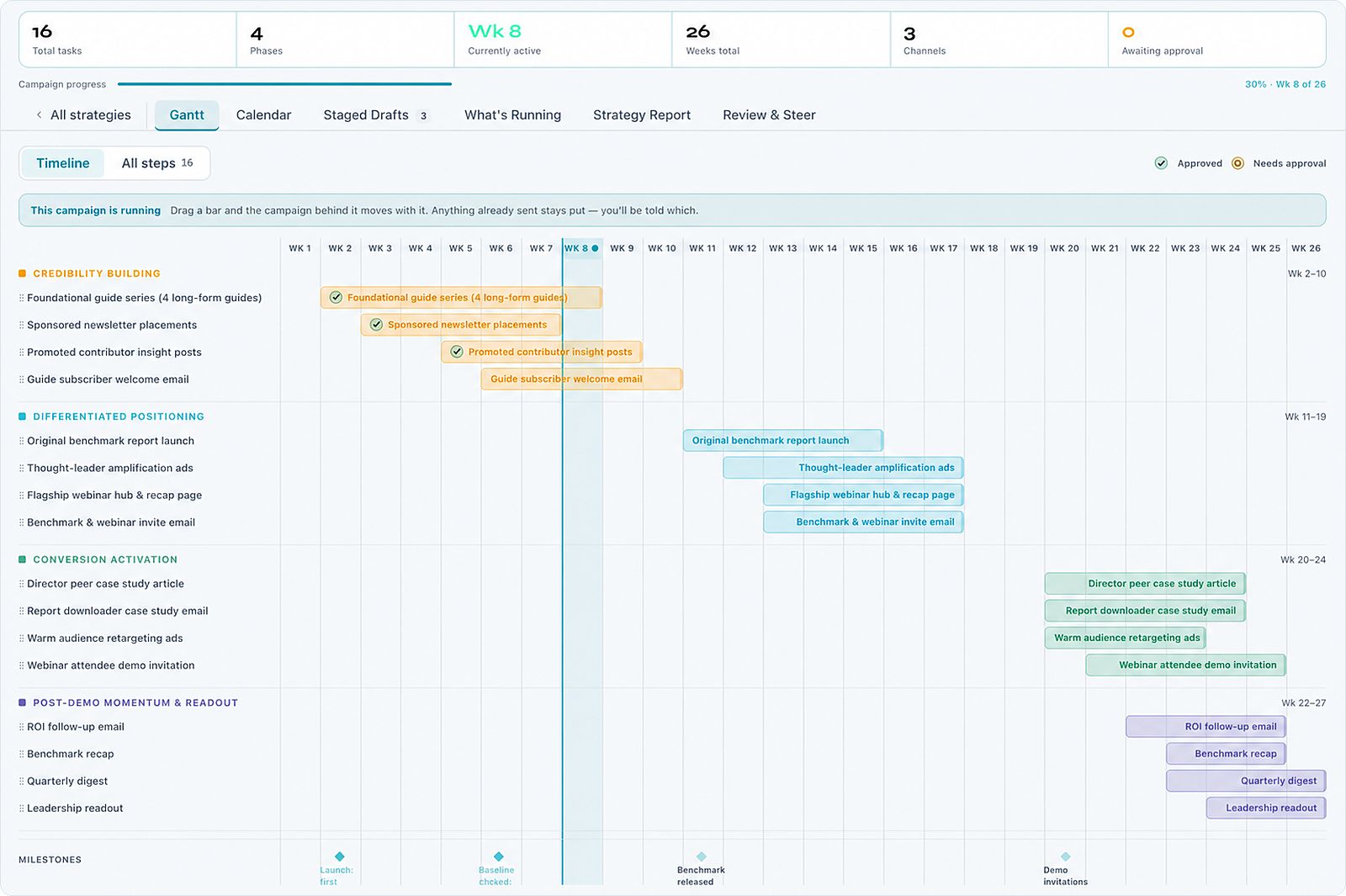Click the drag handle for Leadership readout row
Image resolution: width=1346 pixels, height=896 pixels.
tap(21, 809)
